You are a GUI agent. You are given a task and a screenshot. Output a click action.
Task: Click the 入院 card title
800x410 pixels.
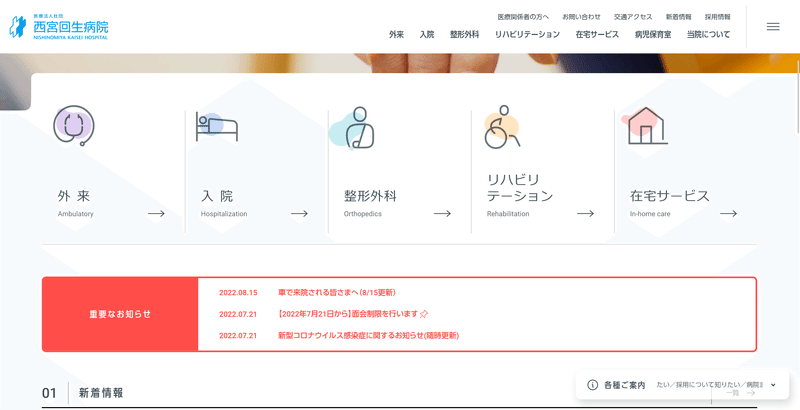click(x=217, y=196)
